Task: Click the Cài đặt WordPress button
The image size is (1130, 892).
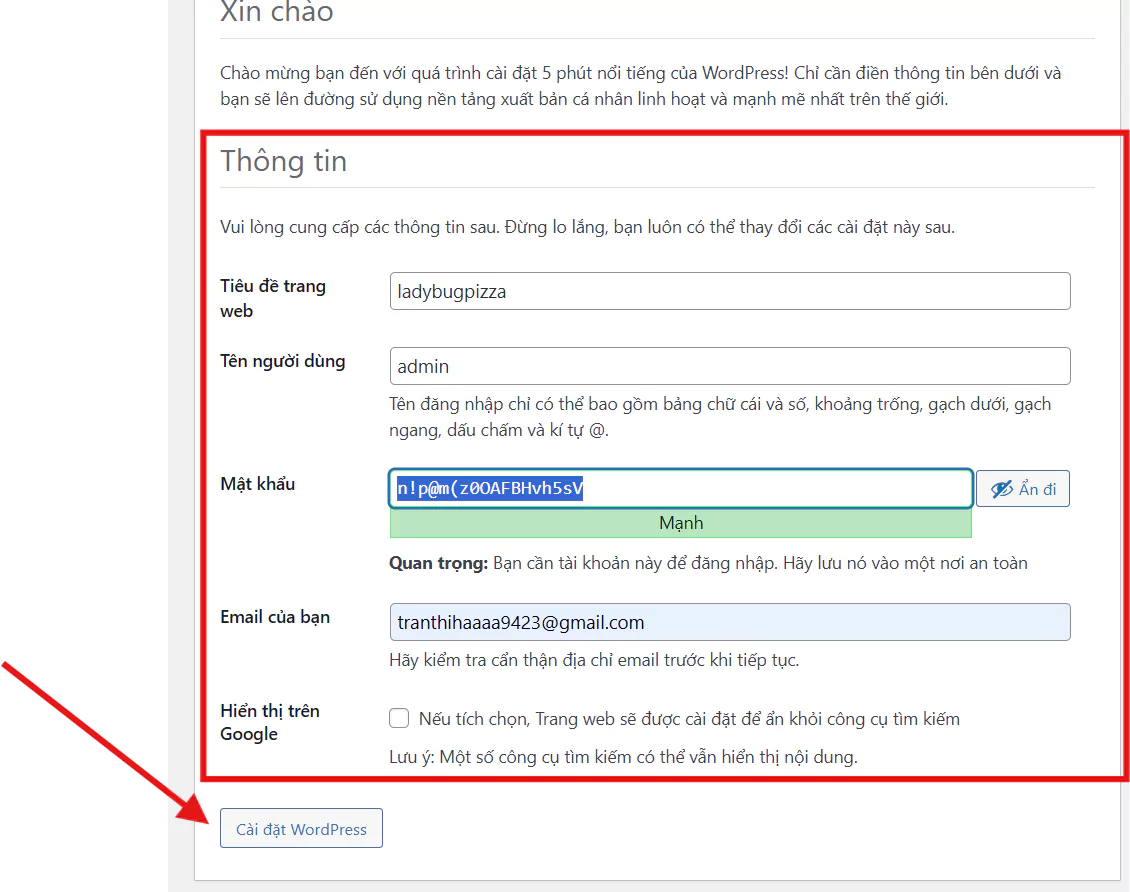Action: 301,829
